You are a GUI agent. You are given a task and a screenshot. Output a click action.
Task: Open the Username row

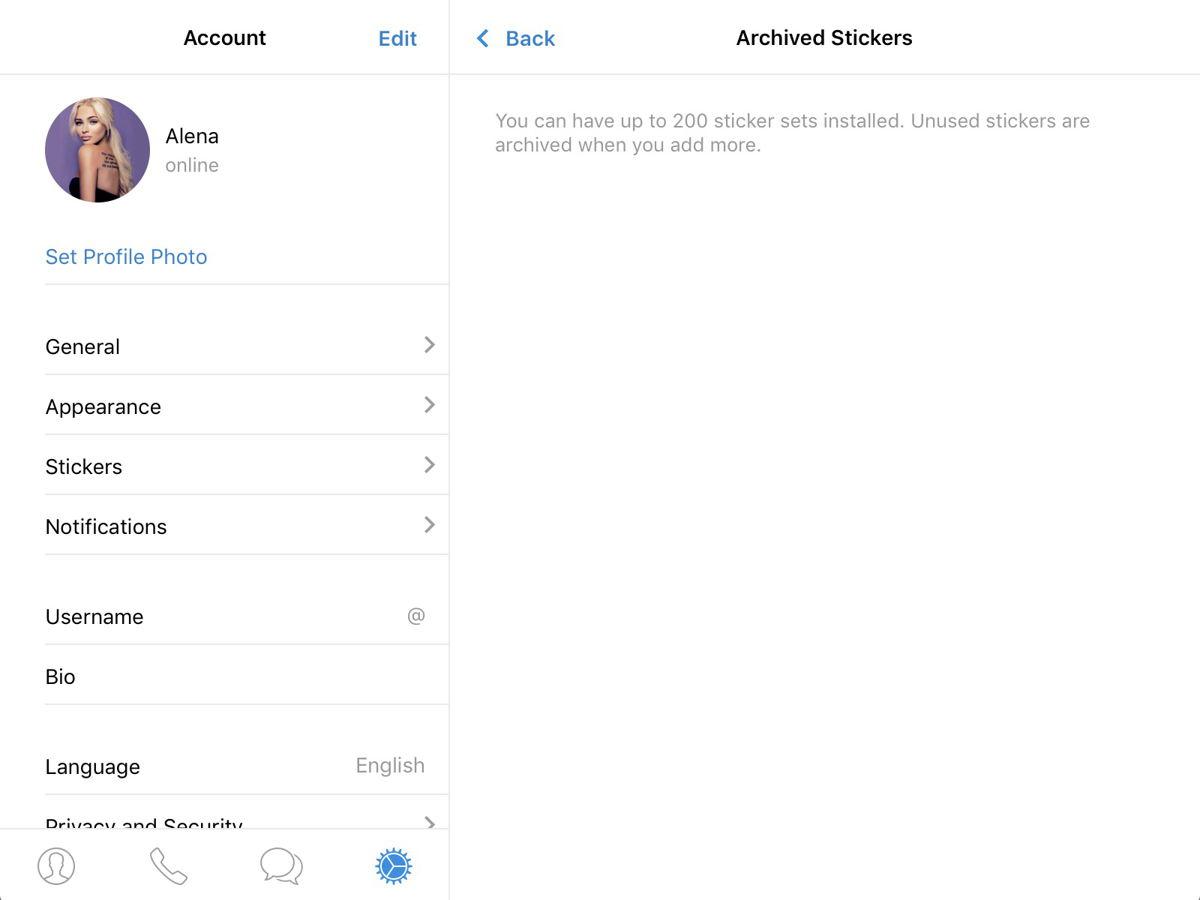point(246,616)
